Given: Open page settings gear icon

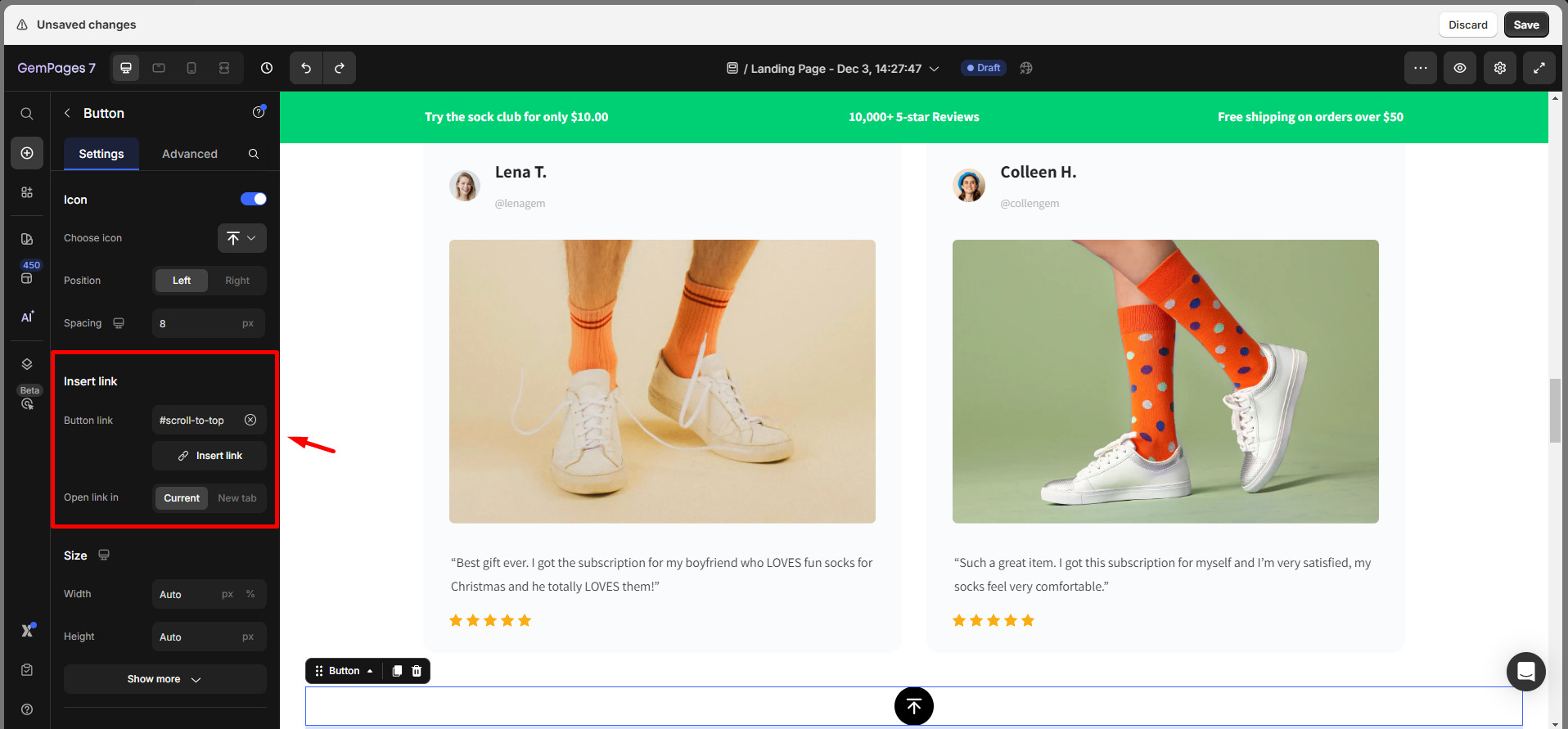Looking at the screenshot, I should tap(1499, 68).
